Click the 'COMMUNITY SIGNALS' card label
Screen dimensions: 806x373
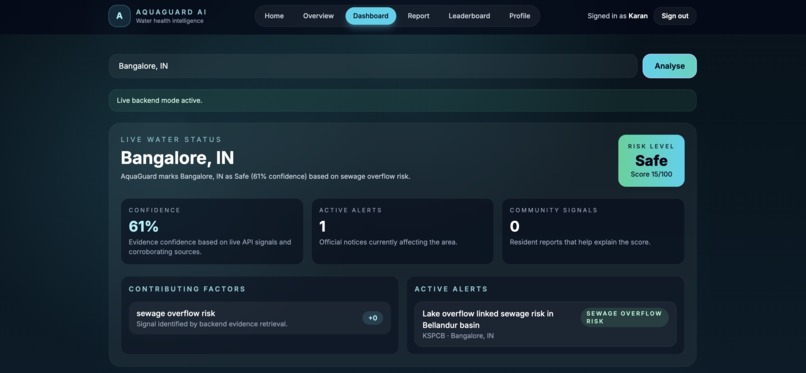tap(554, 210)
